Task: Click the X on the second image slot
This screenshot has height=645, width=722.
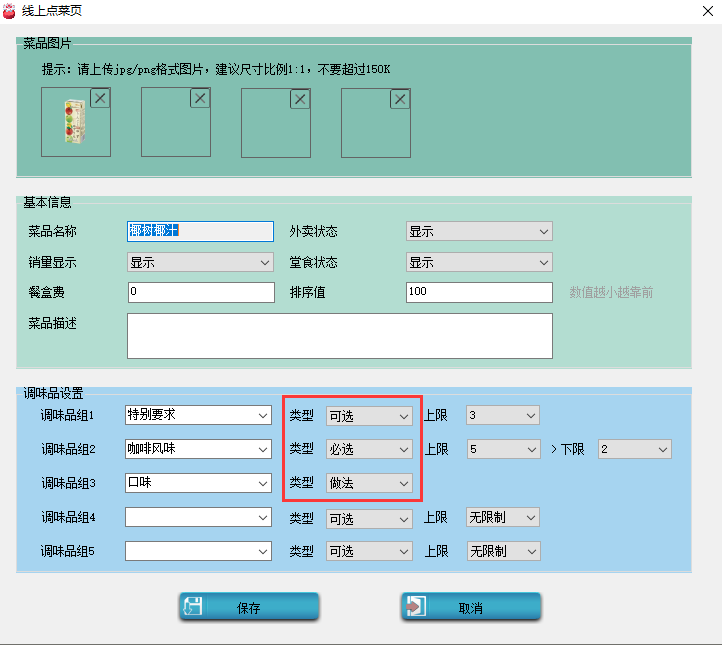Action: 200,98
